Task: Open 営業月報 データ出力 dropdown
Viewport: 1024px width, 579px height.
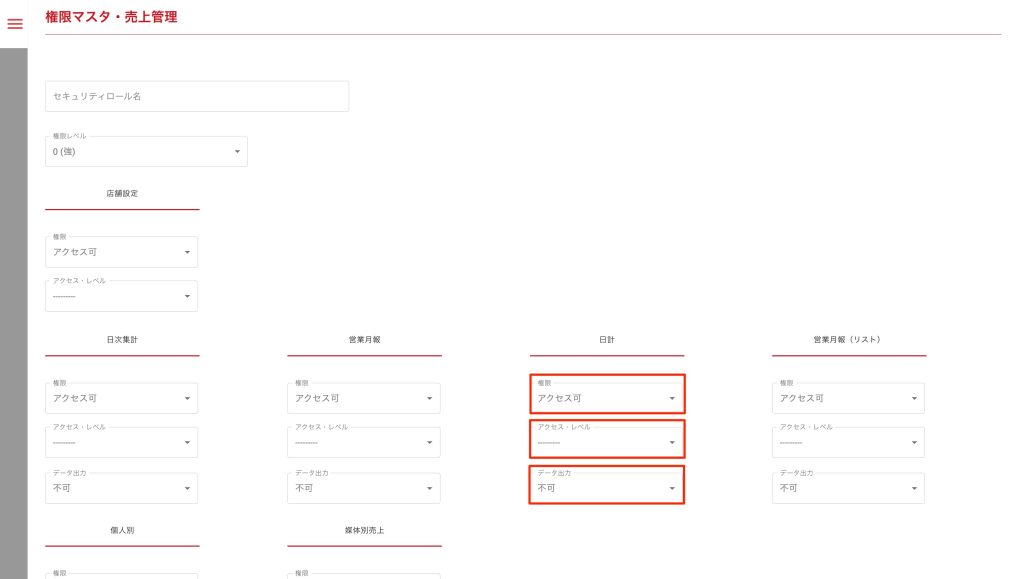Action: click(x=363, y=488)
